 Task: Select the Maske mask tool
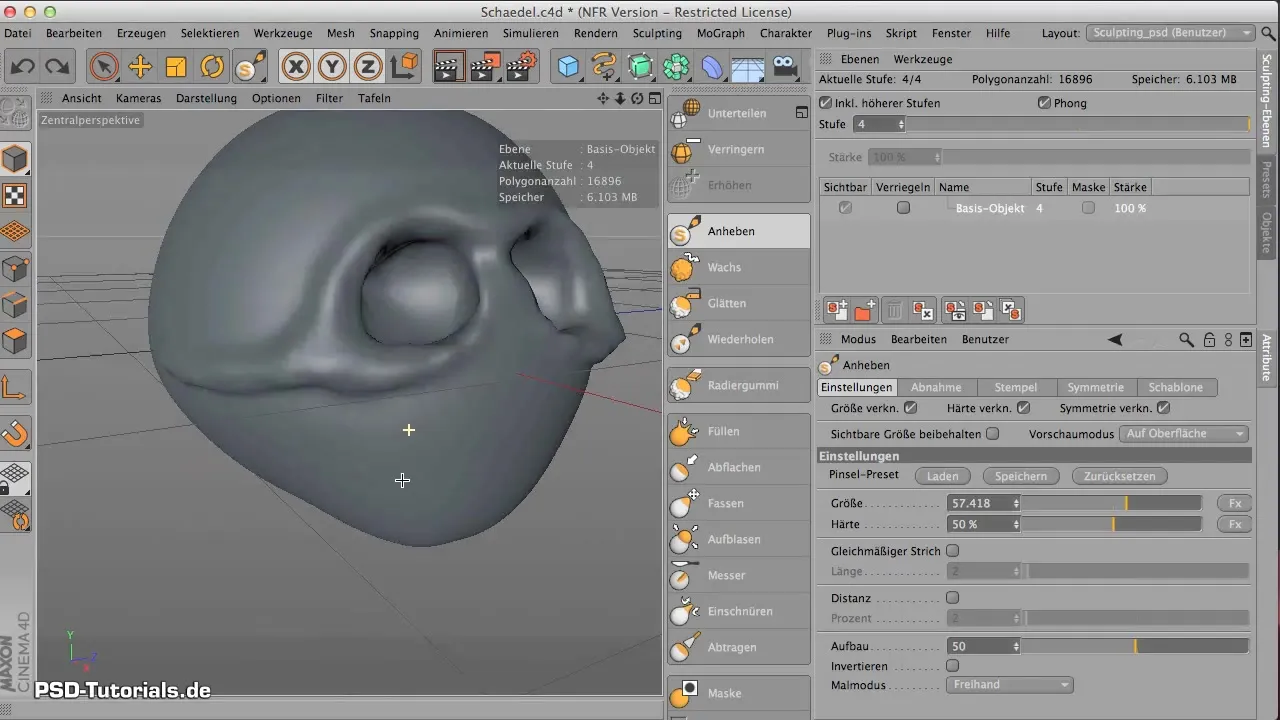click(x=739, y=693)
